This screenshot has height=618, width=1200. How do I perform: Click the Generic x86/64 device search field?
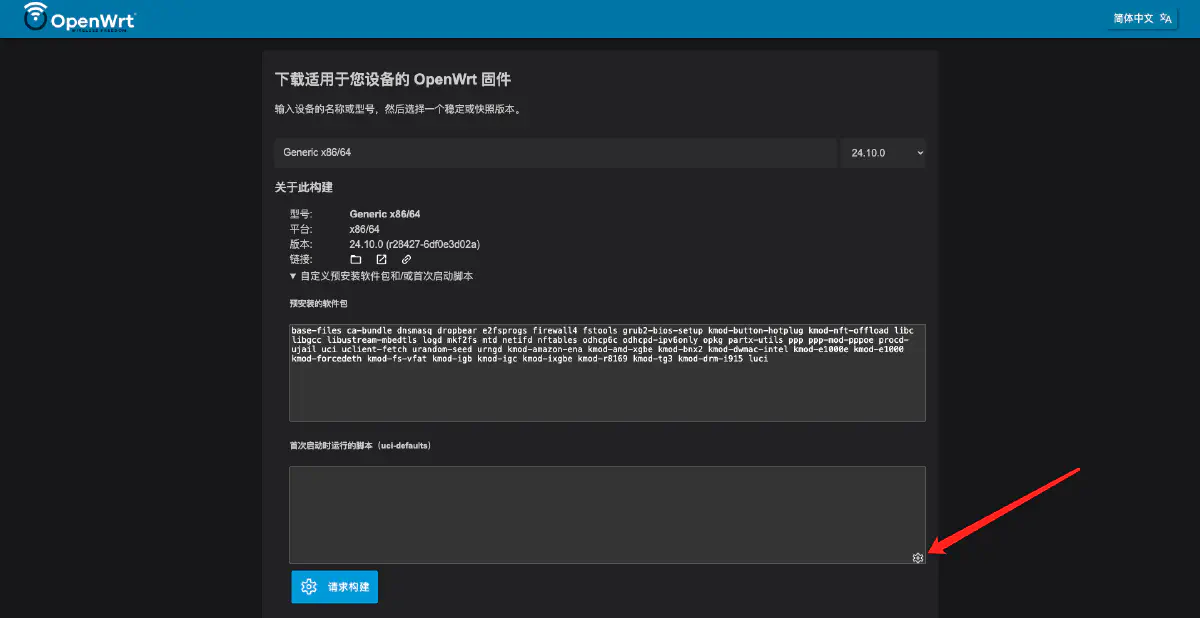[x=555, y=153]
